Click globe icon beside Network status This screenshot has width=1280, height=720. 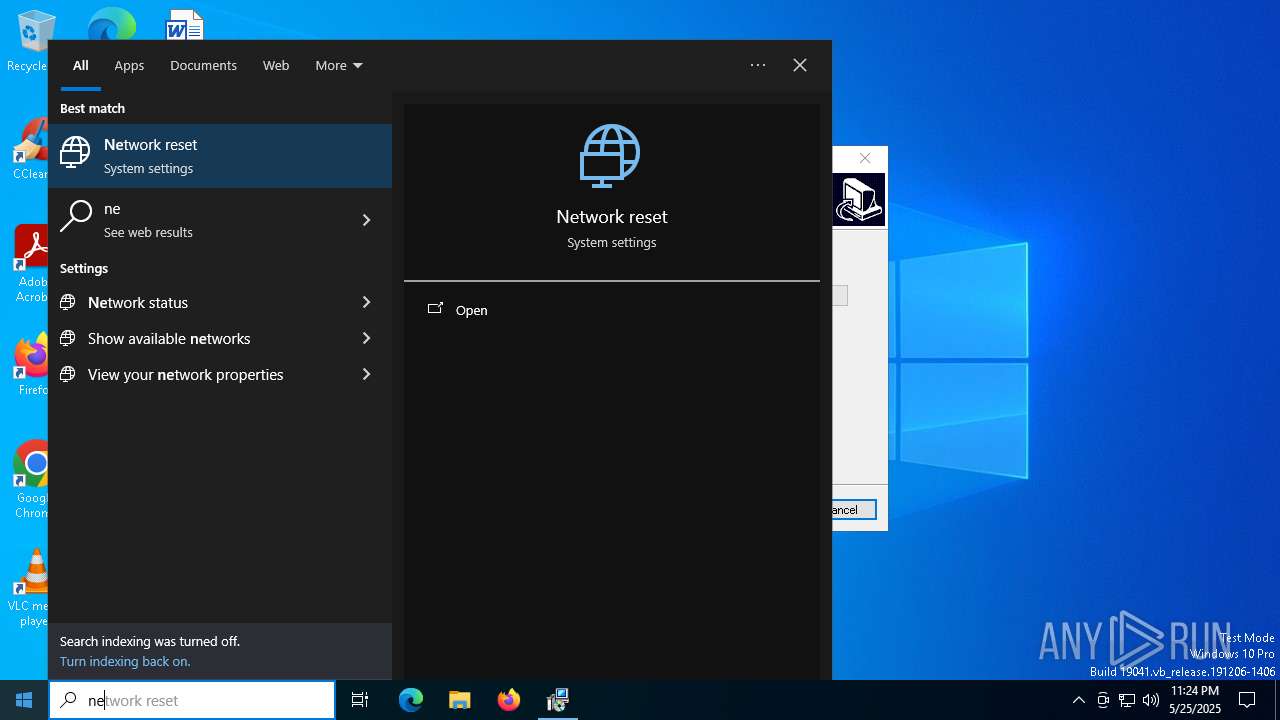(68, 302)
